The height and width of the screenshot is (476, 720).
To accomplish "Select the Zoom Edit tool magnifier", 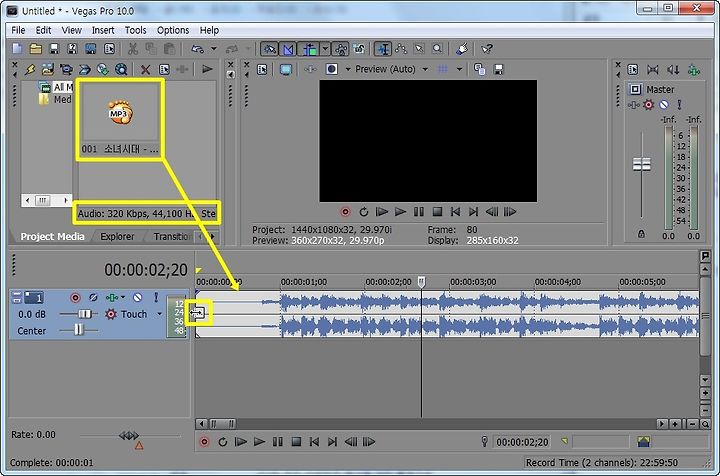I will tap(438, 49).
